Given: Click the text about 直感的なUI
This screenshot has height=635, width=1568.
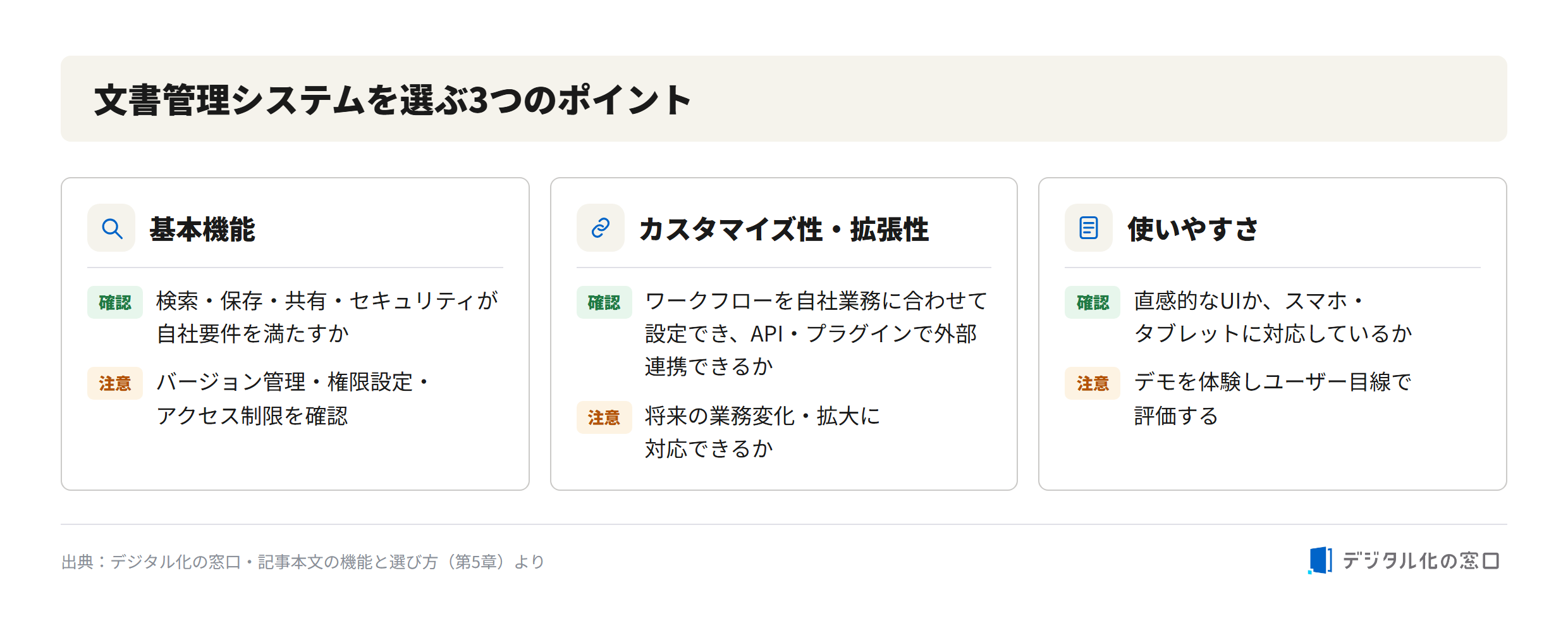Looking at the screenshot, I should tap(1273, 317).
